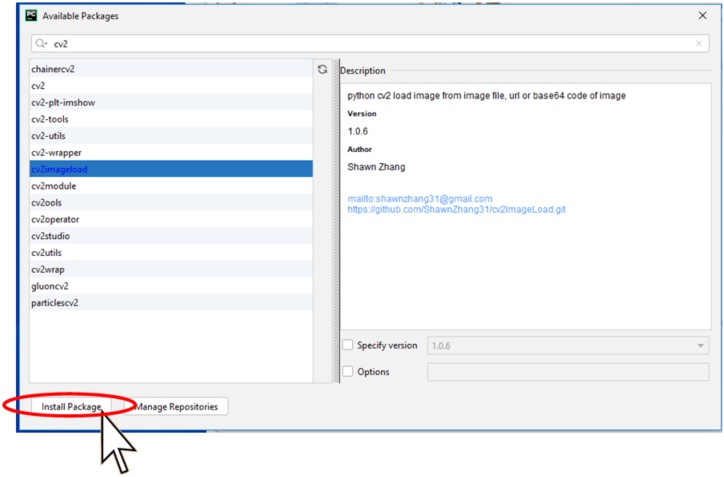The height and width of the screenshot is (477, 724).
Task: Open the cv2ImageLoad GitHub repository link
Action: point(457,210)
